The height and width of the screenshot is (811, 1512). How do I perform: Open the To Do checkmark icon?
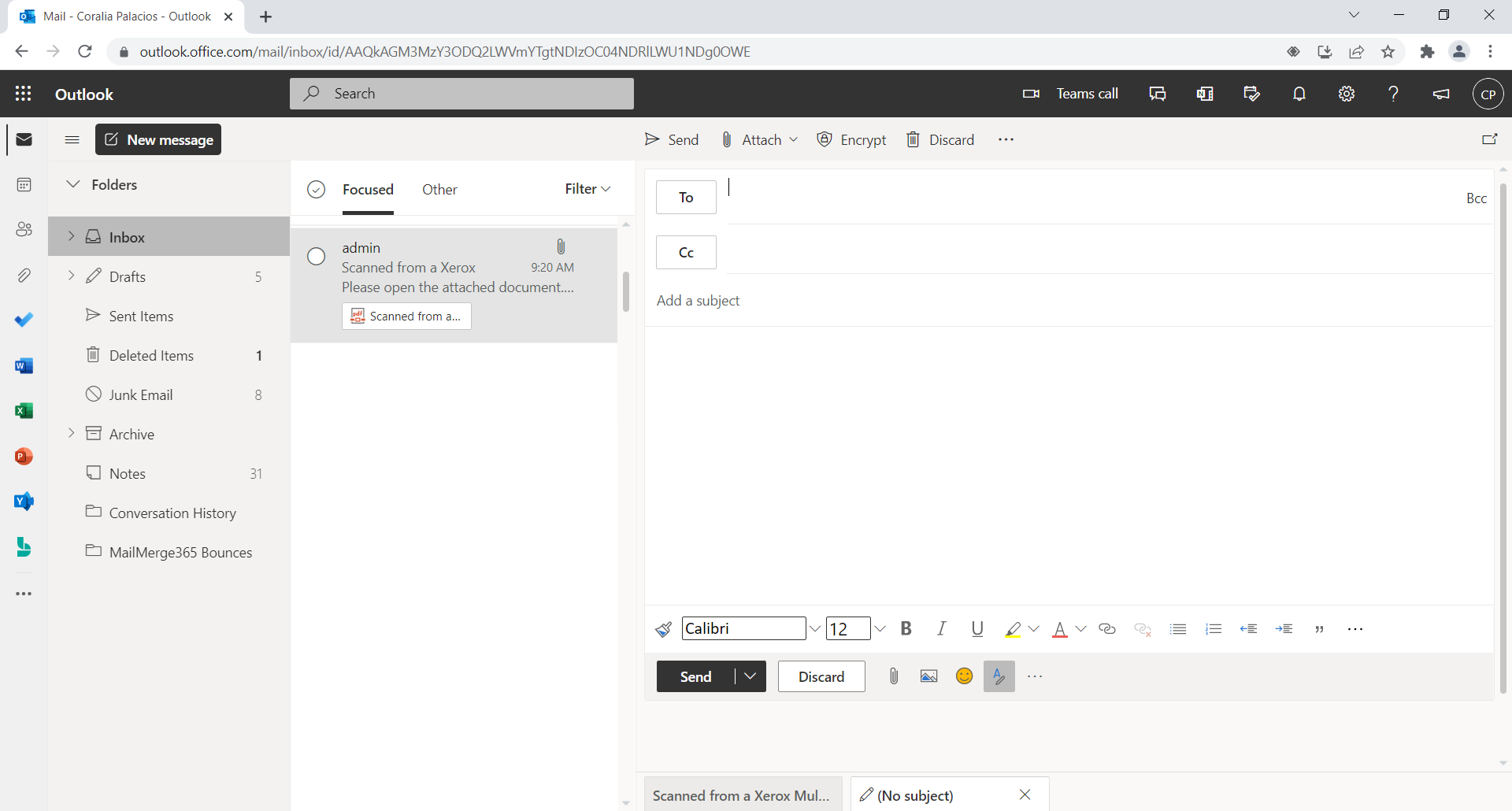[x=24, y=320]
